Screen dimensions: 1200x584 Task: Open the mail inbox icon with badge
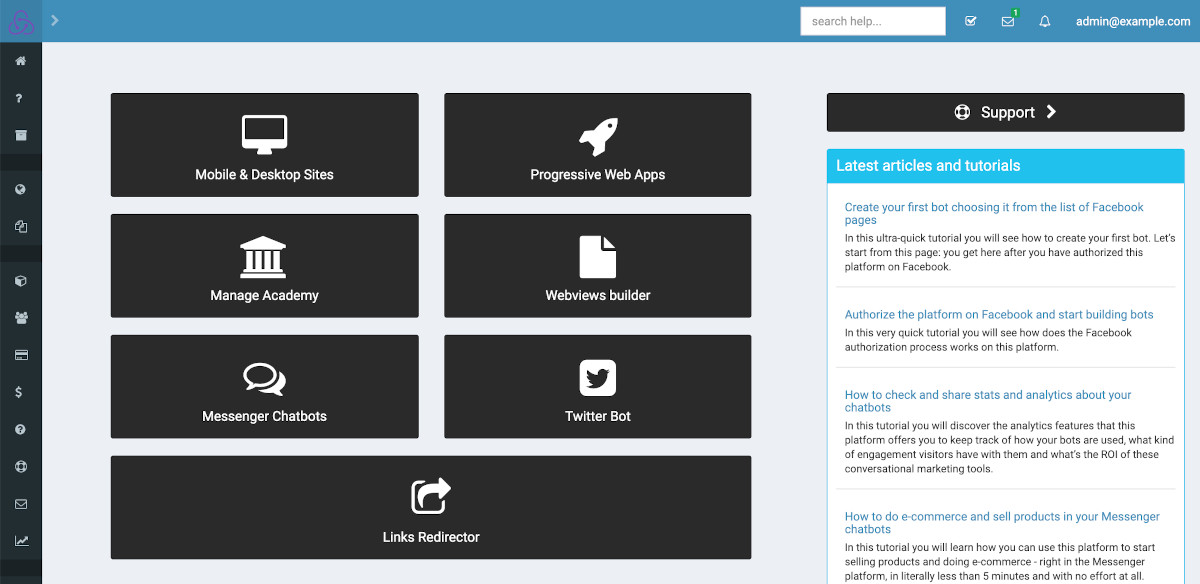pyautogui.click(x=1008, y=21)
